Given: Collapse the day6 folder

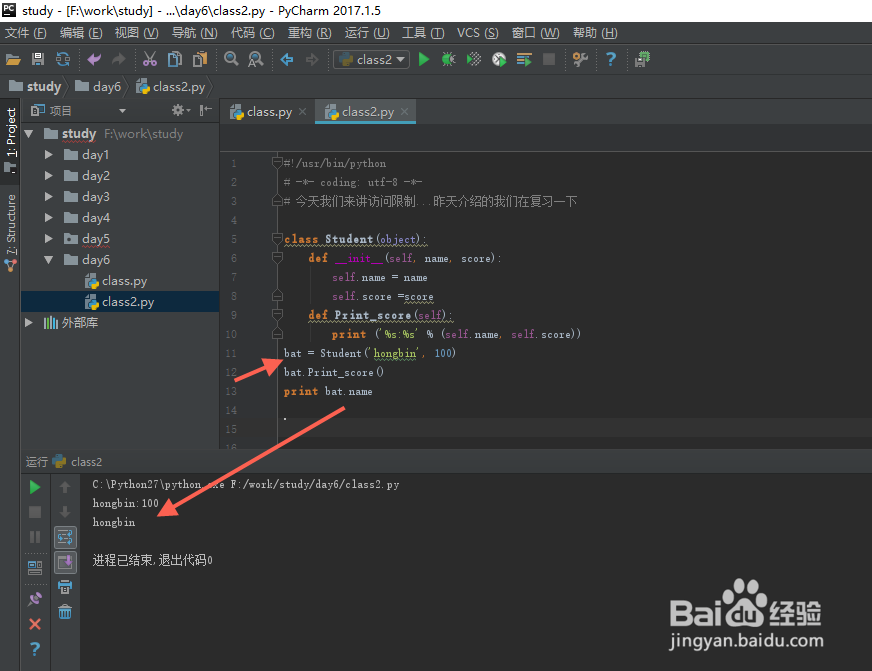Looking at the screenshot, I should click(48, 260).
